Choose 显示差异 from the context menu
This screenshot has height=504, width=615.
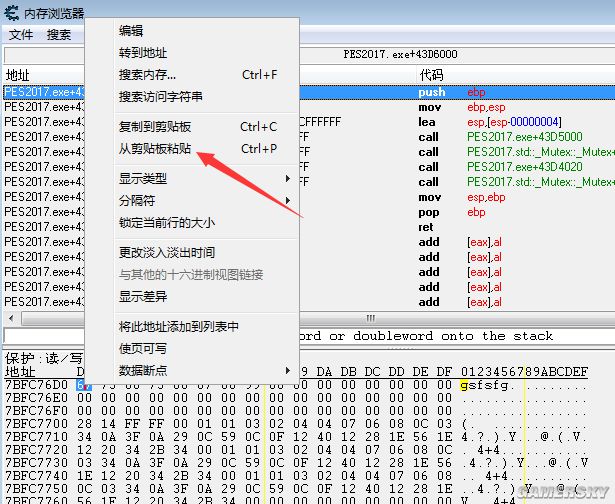143,297
